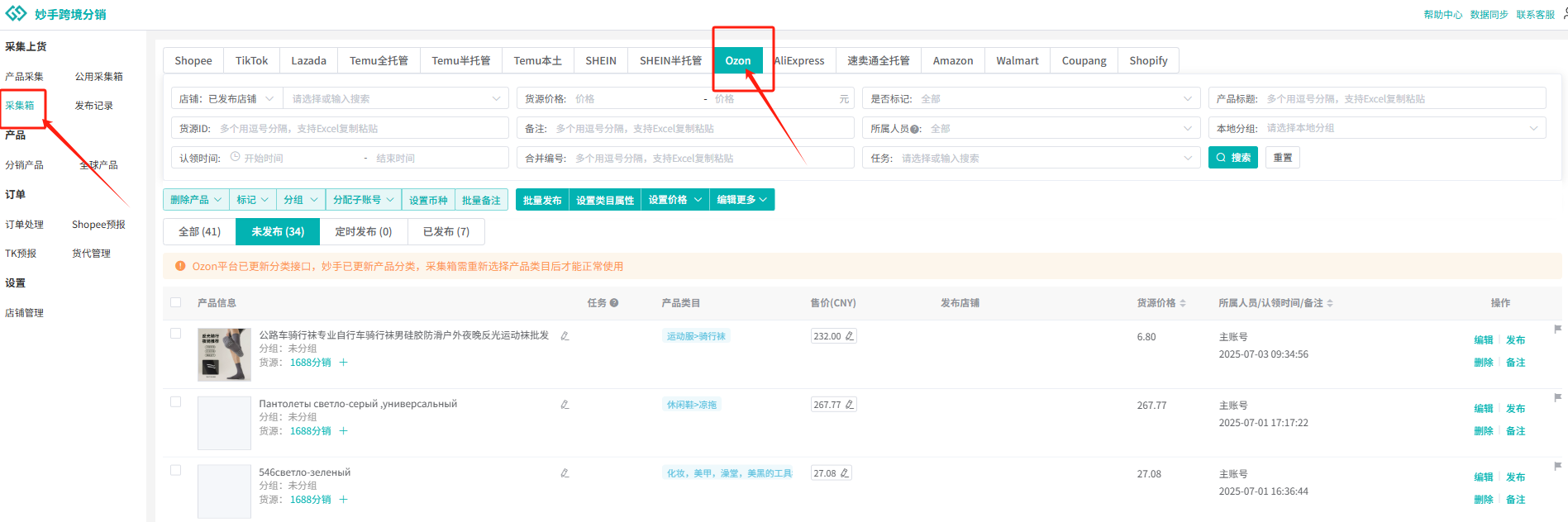Viewport: 1568px width, 522px height.
Task: Show the 已发布 (7) products tab
Action: click(446, 232)
